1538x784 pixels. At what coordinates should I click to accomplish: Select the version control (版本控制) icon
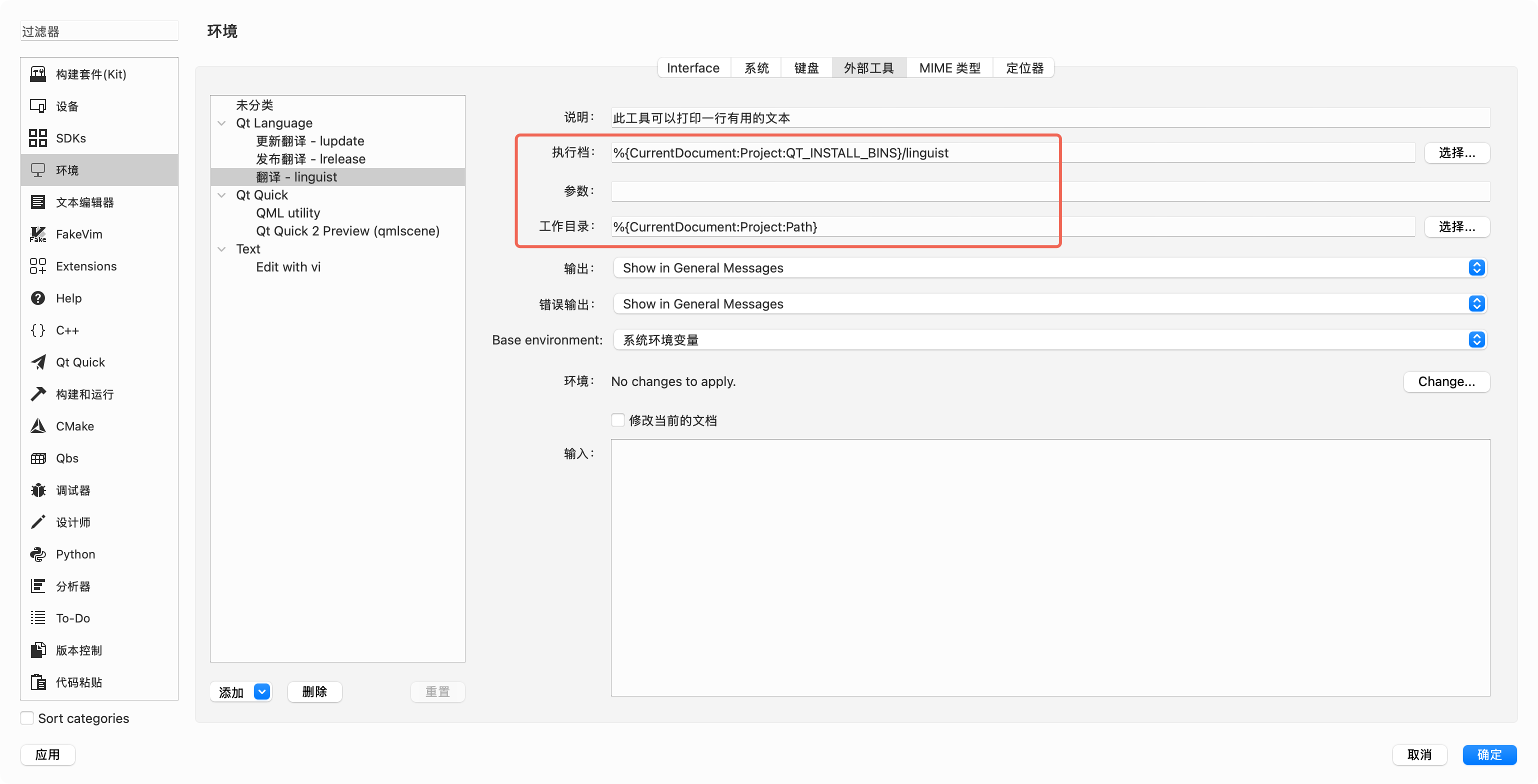point(37,649)
